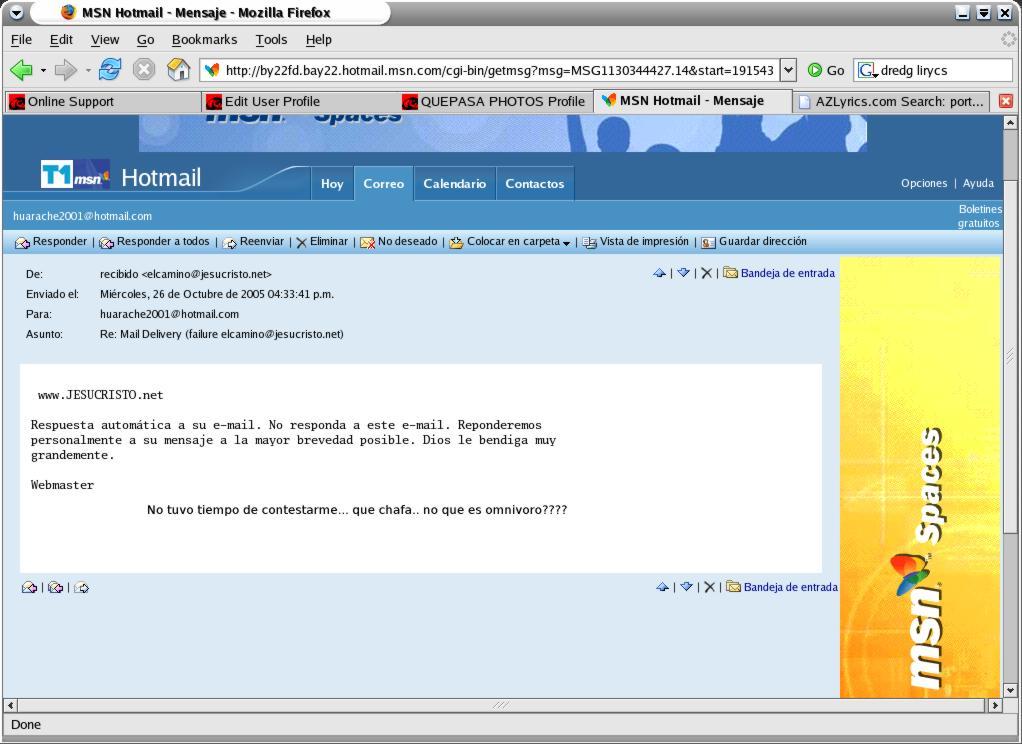Viewport: 1022px width, 744px height.
Task: Click the next message down arrow in header
Action: pyautogui.click(x=683, y=273)
